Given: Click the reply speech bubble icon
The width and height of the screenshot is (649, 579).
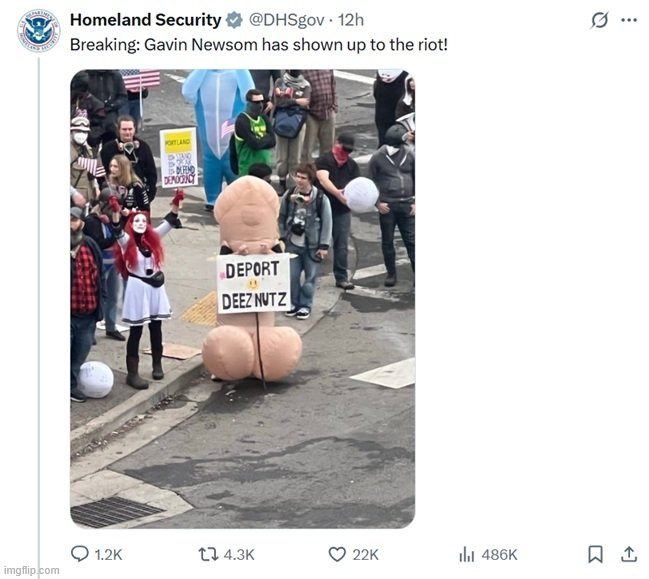Looking at the screenshot, I should click(x=79, y=554).
